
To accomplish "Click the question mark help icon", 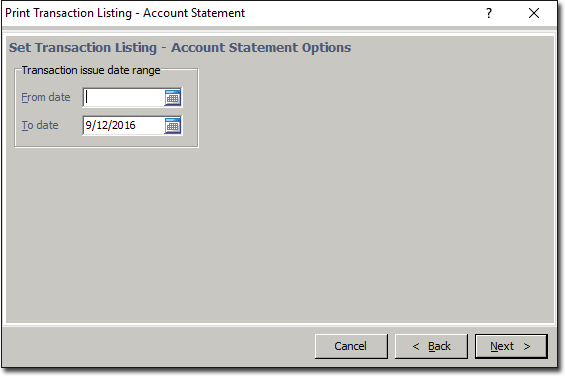I will tap(489, 13).
